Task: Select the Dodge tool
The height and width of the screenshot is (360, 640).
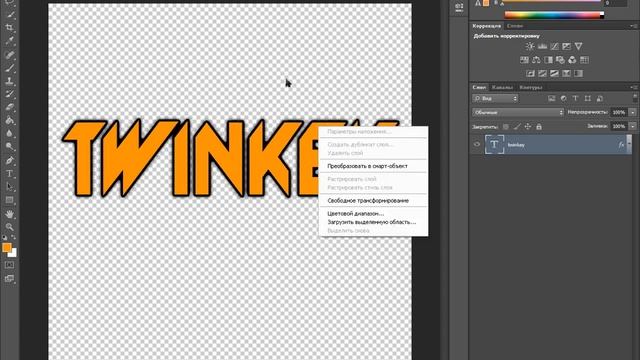Action: click(9, 147)
